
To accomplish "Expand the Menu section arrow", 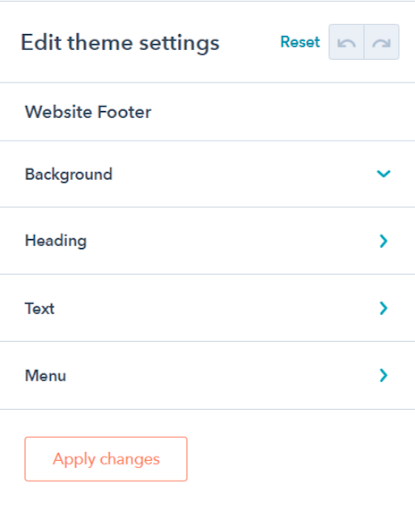I will (383, 375).
